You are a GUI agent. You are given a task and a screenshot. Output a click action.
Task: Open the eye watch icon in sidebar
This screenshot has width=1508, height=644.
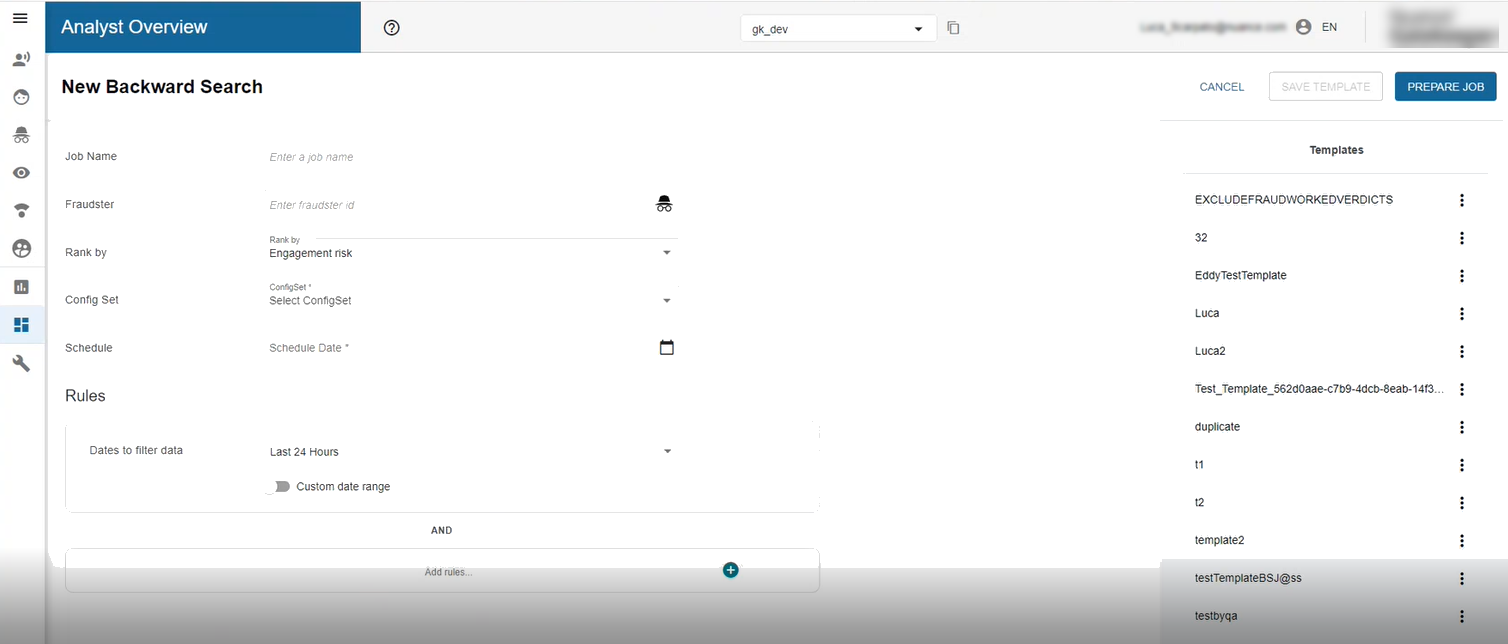coord(21,173)
